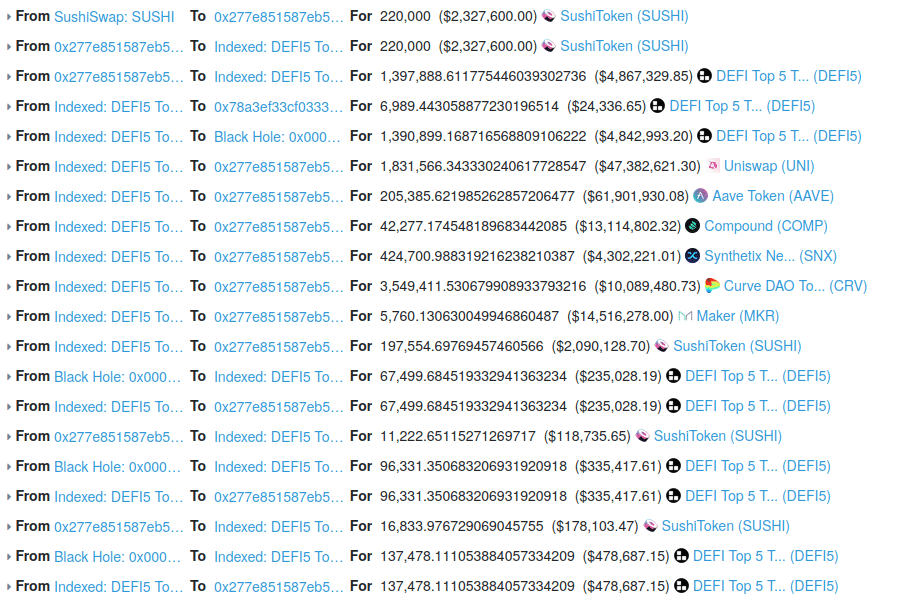The width and height of the screenshot is (907, 605).
Task: Select the value ($13,114,802.32)
Action: (x=628, y=227)
